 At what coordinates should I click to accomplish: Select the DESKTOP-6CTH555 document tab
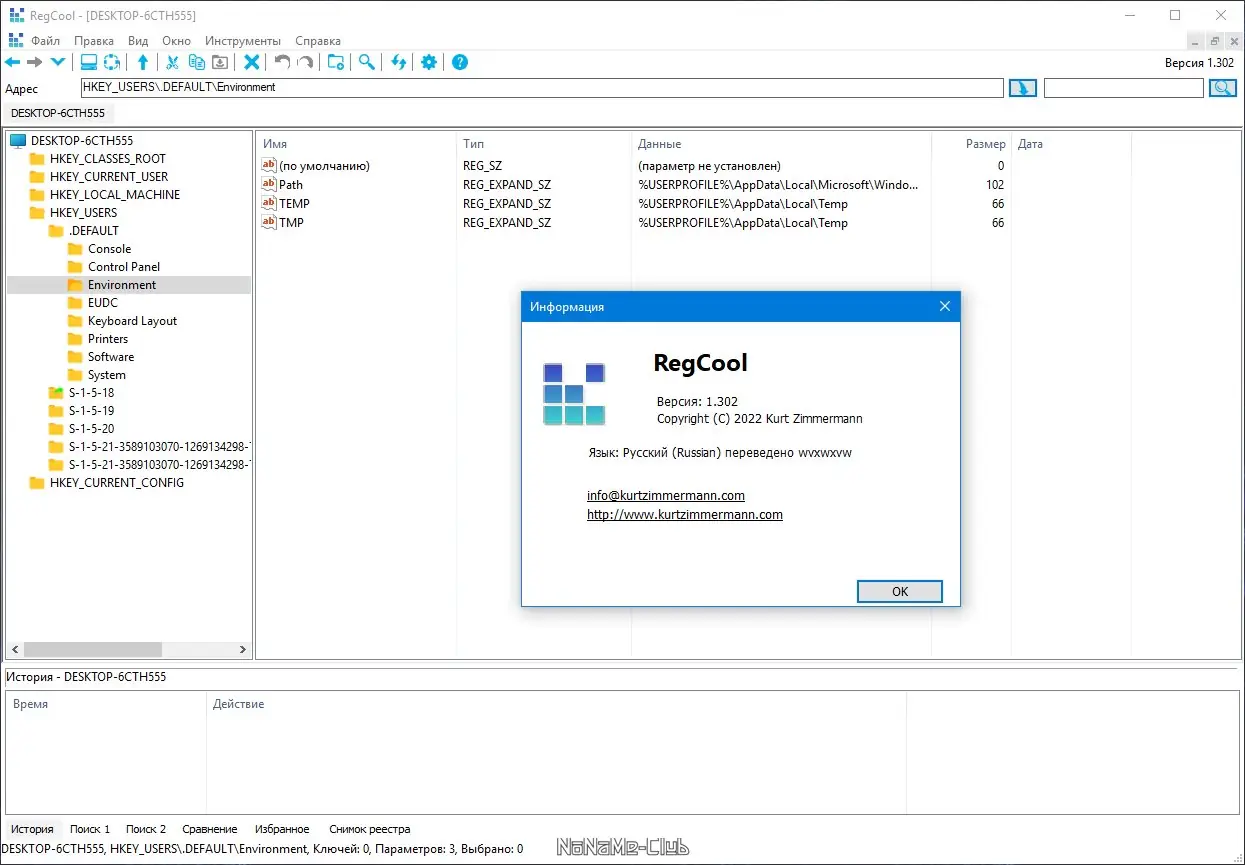point(58,113)
